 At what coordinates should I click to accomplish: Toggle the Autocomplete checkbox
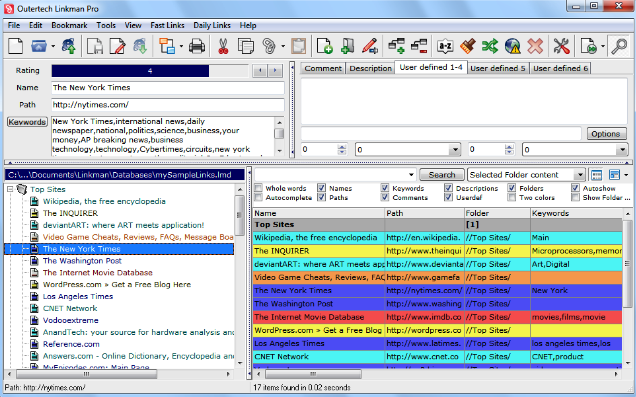coord(258,197)
